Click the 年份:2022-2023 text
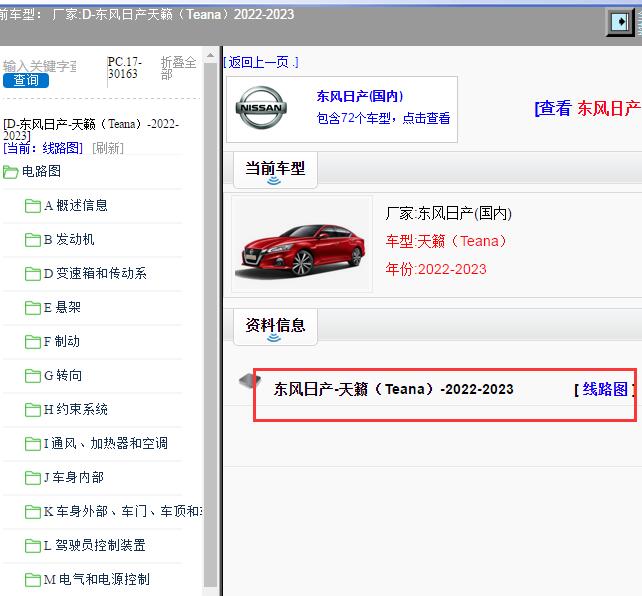 point(436,269)
